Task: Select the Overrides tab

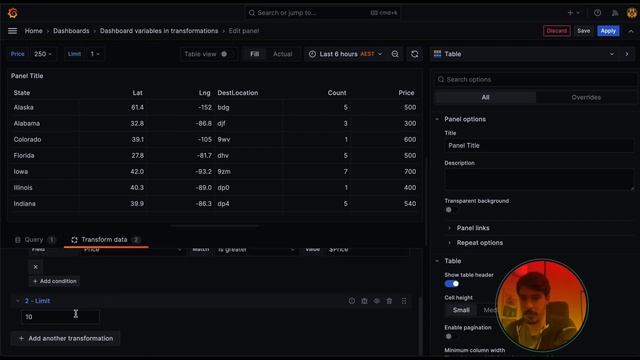Action: (586, 98)
